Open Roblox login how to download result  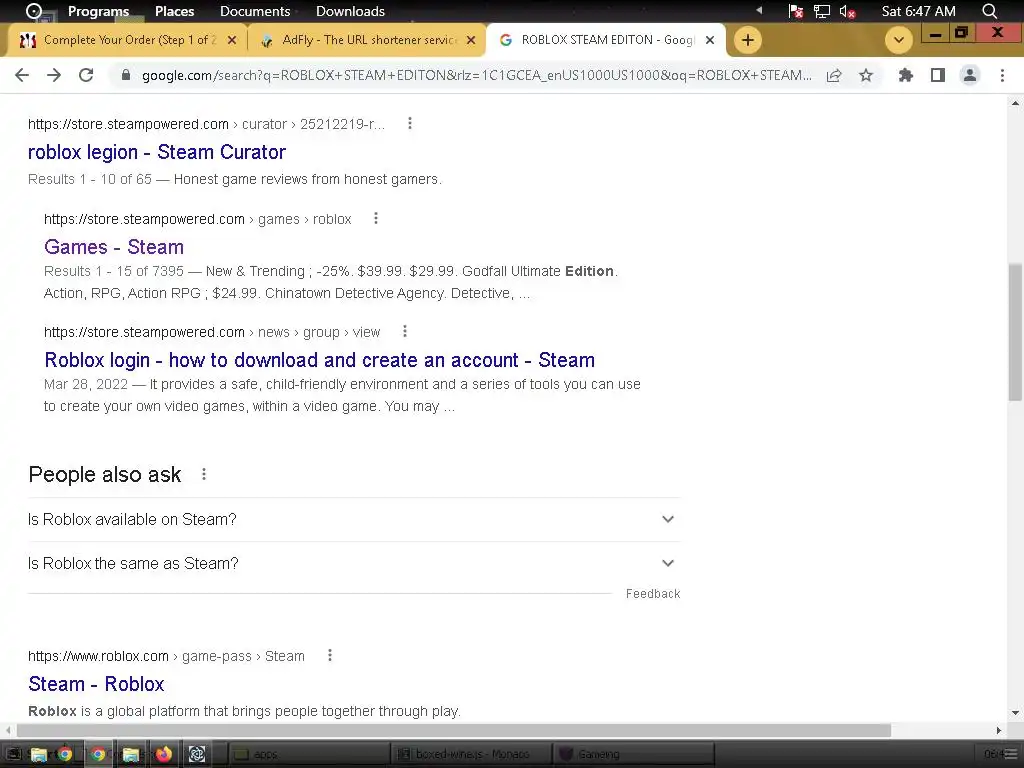coord(319,360)
